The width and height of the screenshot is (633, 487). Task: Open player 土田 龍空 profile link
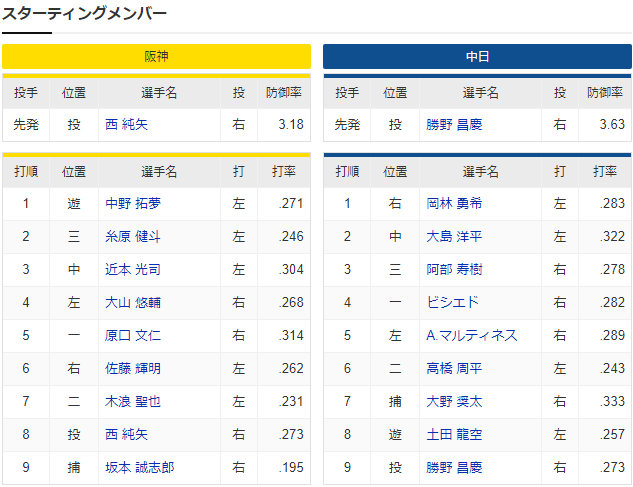454,435
